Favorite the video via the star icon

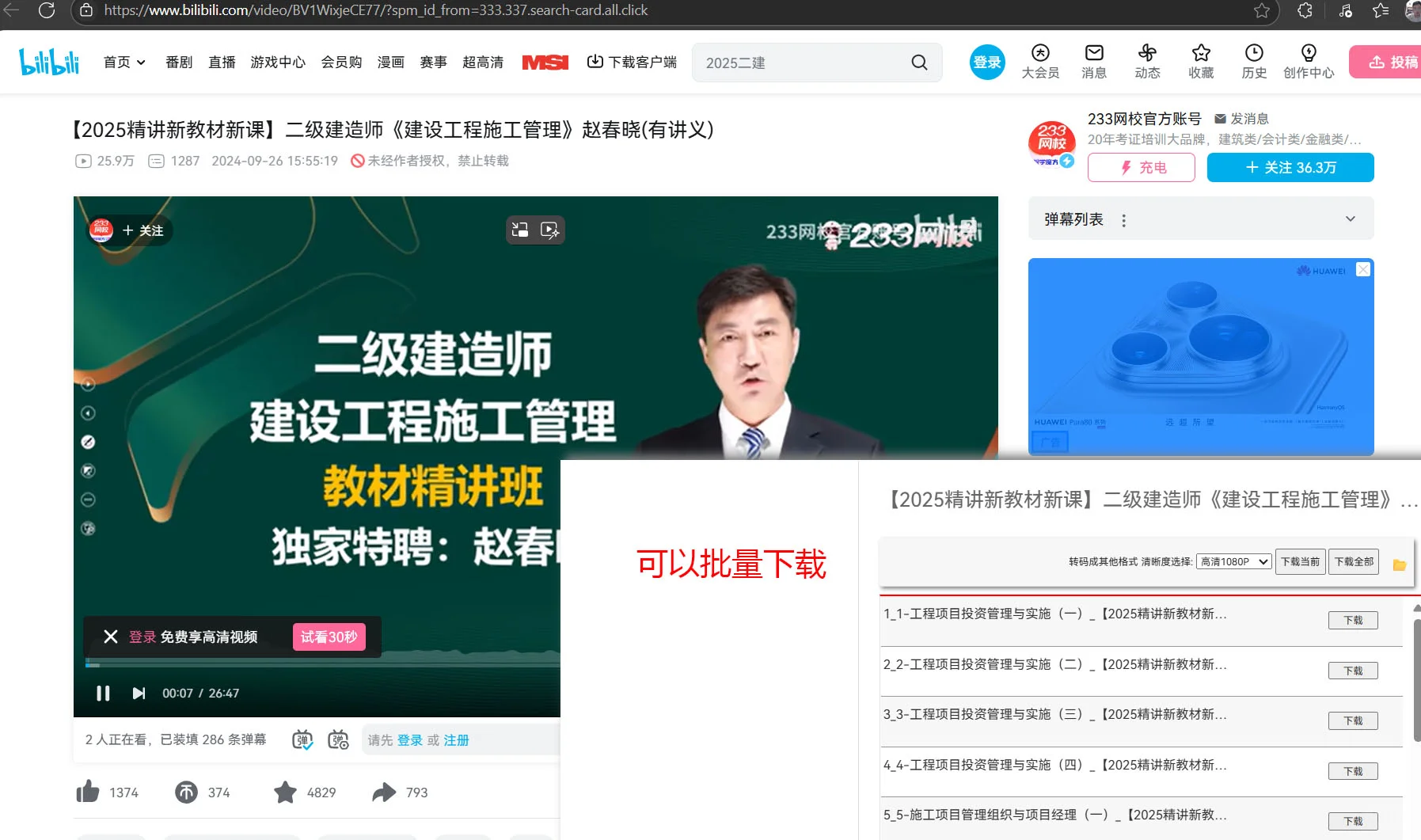(285, 792)
